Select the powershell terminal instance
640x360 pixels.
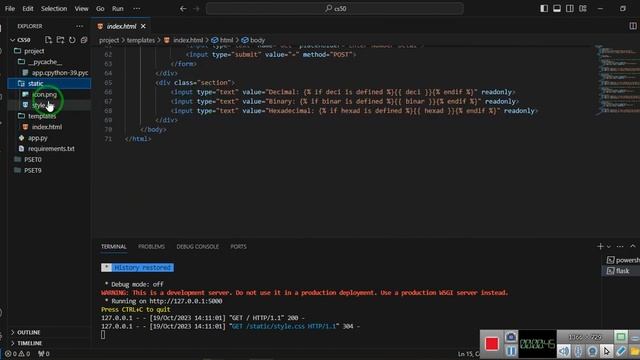point(622,260)
